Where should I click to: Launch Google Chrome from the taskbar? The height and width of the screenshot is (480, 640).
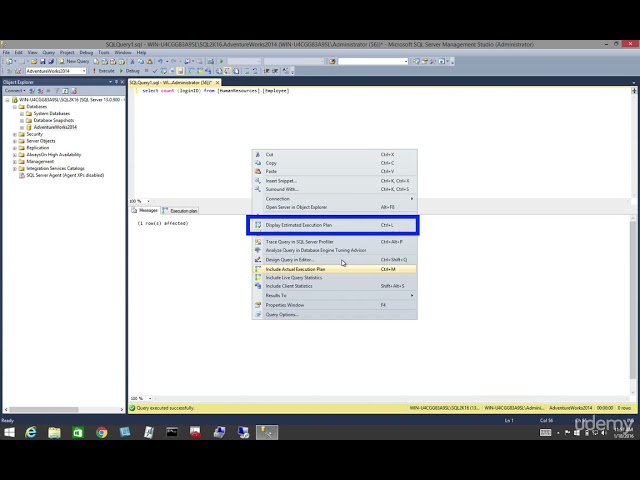coord(102,432)
